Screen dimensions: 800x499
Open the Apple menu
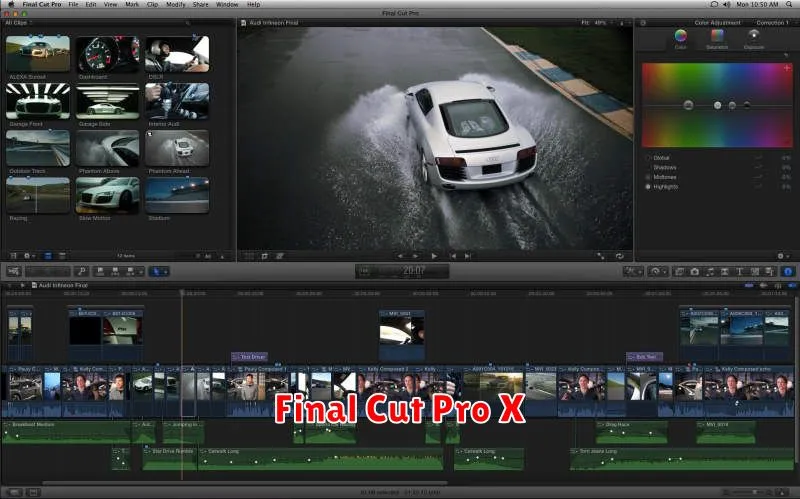point(11,4)
